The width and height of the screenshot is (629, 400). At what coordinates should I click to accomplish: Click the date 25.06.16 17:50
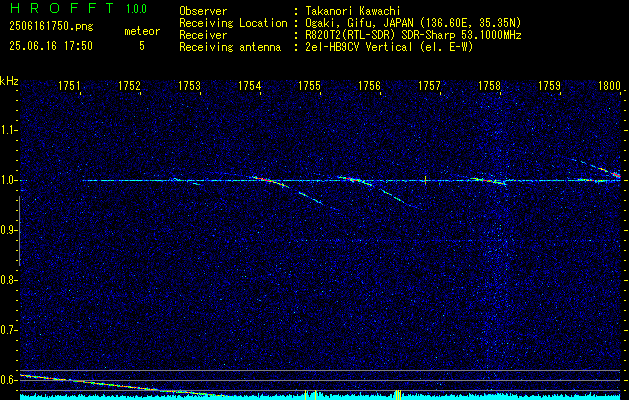click(x=51, y=46)
